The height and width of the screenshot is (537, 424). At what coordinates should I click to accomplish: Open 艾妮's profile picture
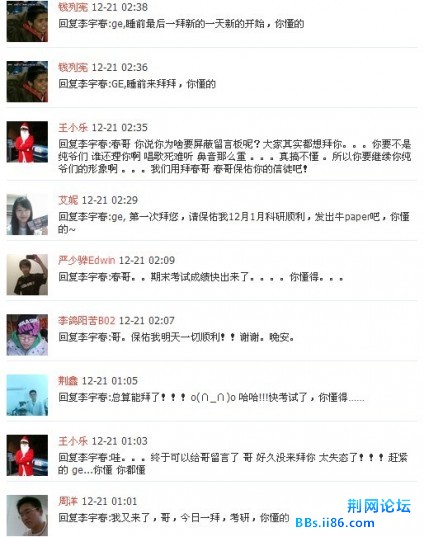pyautogui.click(x=27, y=214)
